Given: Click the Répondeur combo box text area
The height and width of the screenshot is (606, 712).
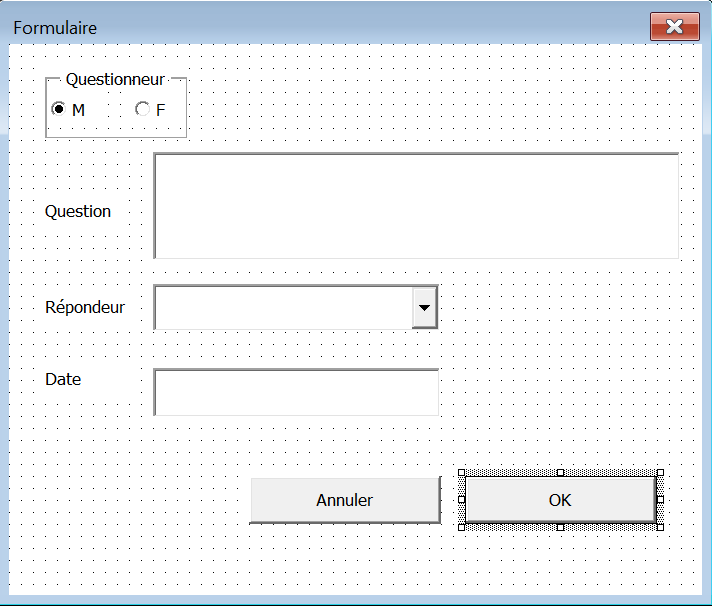Looking at the screenshot, I should [x=284, y=307].
